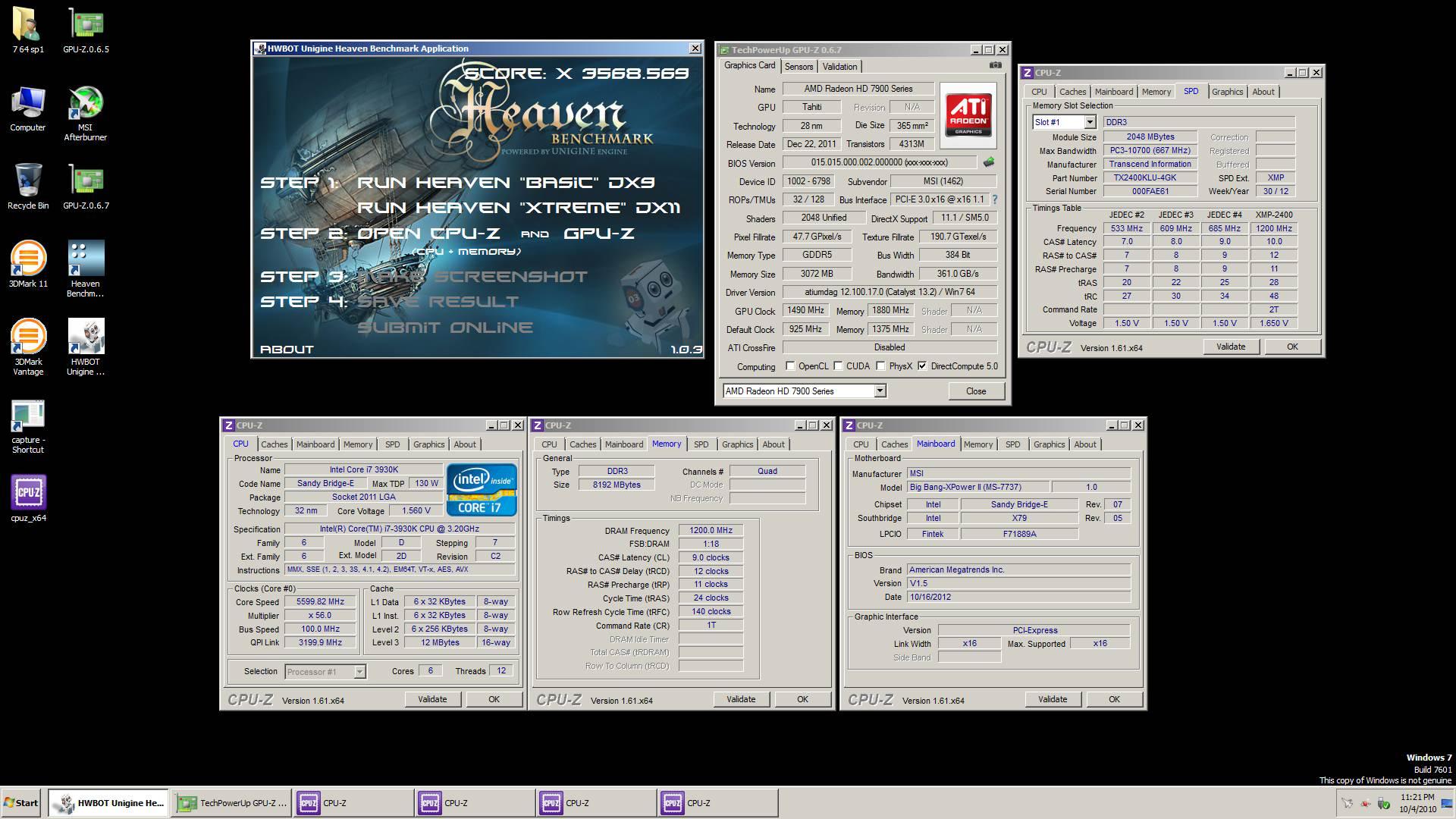
Task: Click Save Result in Heaven app
Action: 438,302
